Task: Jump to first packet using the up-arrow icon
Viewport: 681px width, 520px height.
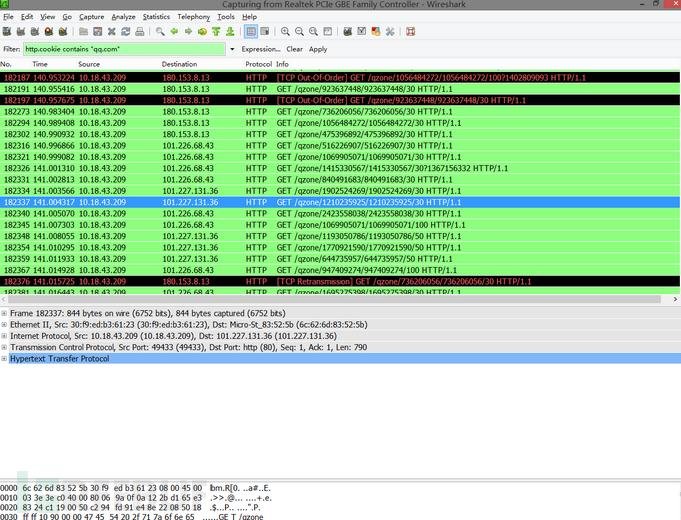Action: [x=216, y=32]
